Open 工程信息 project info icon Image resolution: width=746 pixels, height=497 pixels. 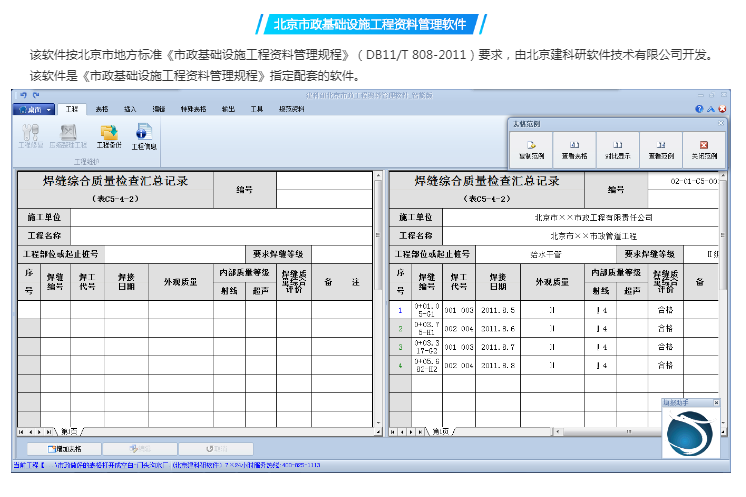point(144,136)
